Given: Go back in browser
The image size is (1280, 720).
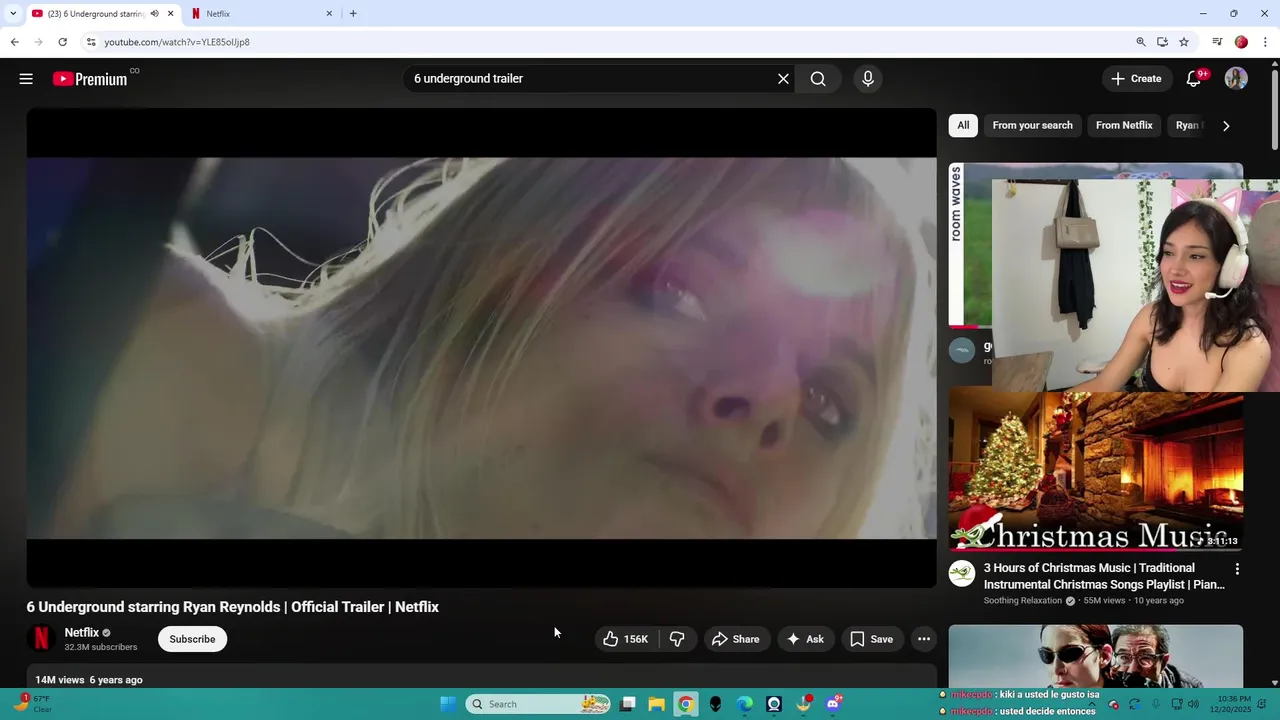Looking at the screenshot, I should click(14, 42).
